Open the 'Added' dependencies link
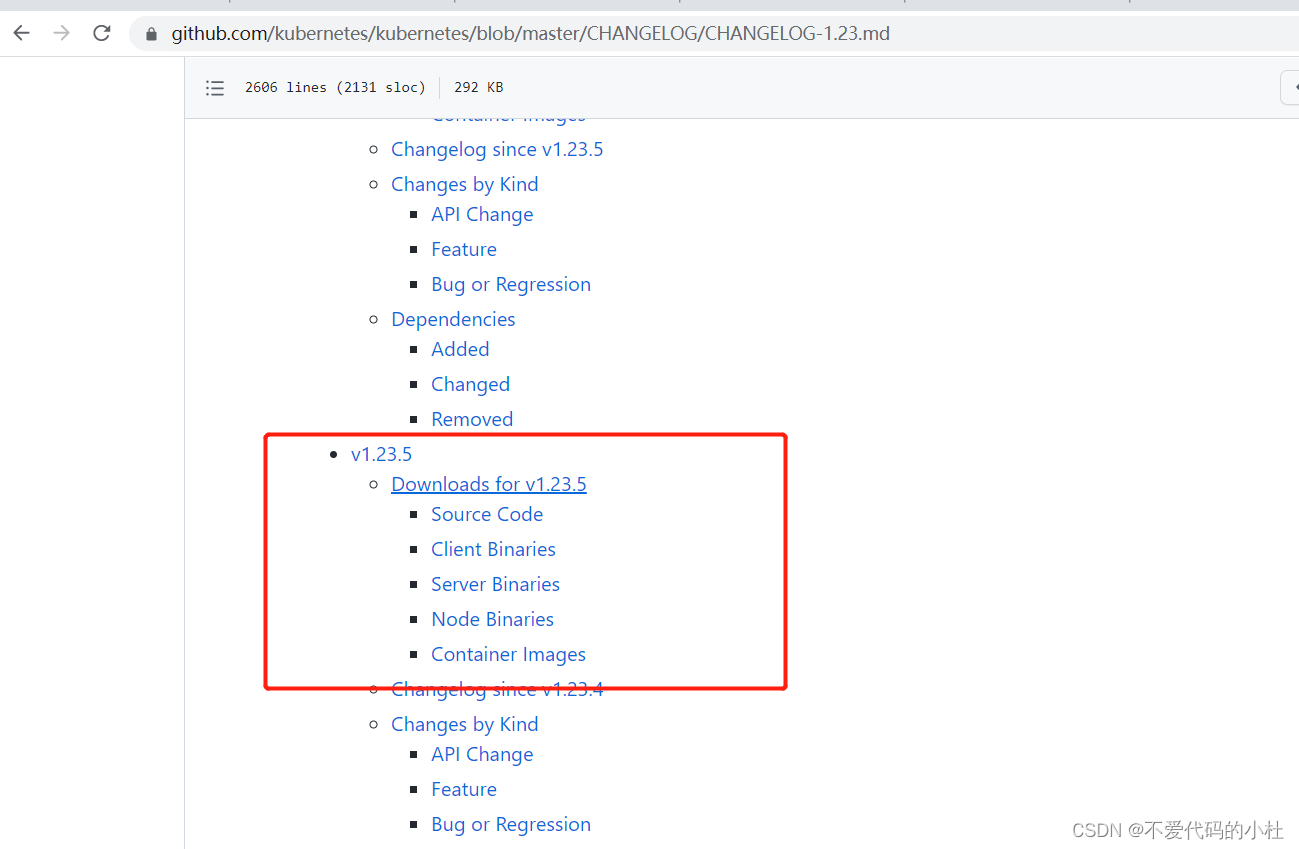This screenshot has height=849, width=1299. point(460,349)
